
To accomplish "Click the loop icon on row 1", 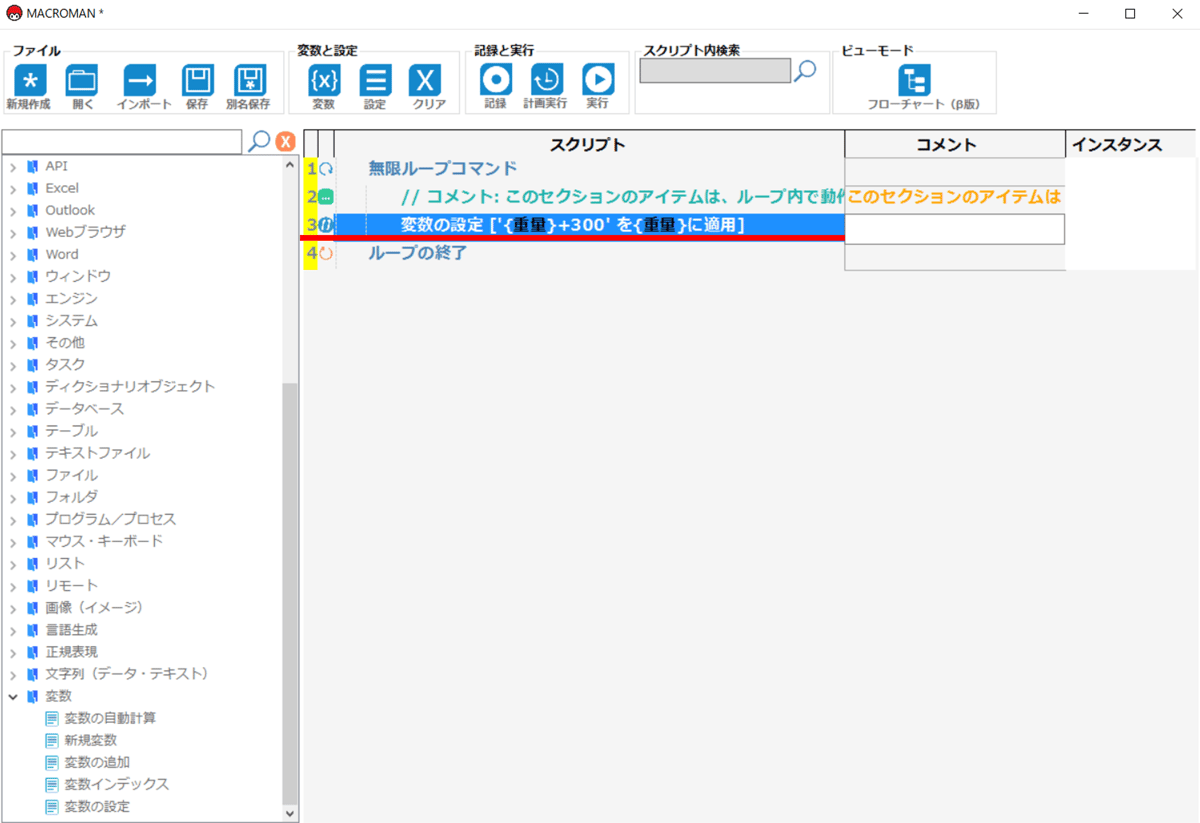I will [326, 170].
